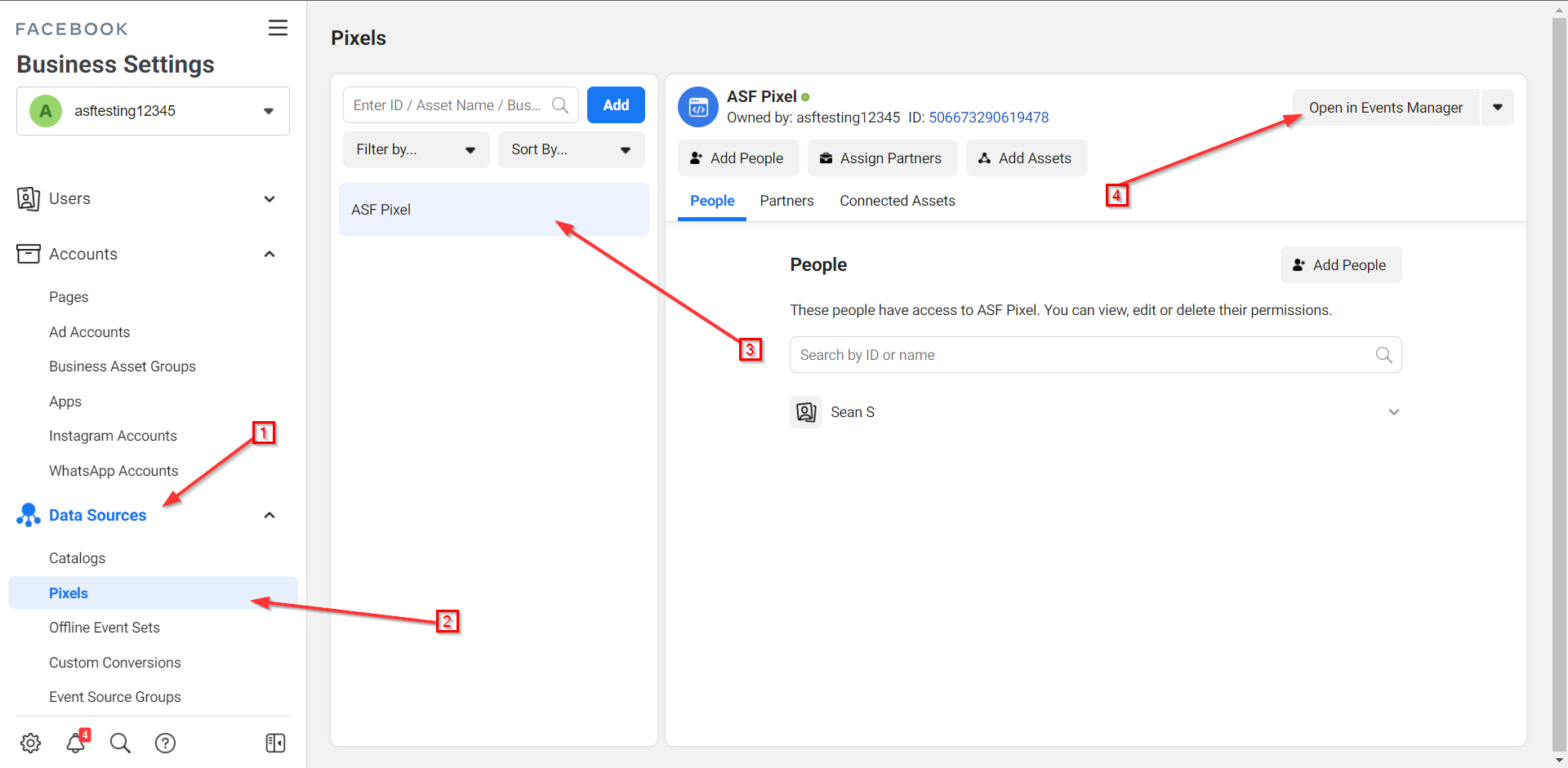1568x768 pixels.
Task: Click the ASF Pixel code icon
Action: [698, 107]
